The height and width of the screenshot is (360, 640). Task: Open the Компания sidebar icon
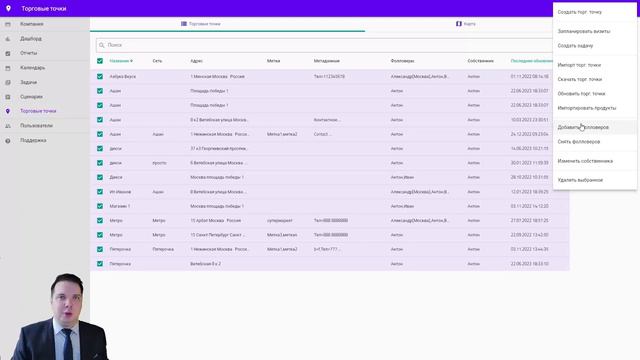8,24
